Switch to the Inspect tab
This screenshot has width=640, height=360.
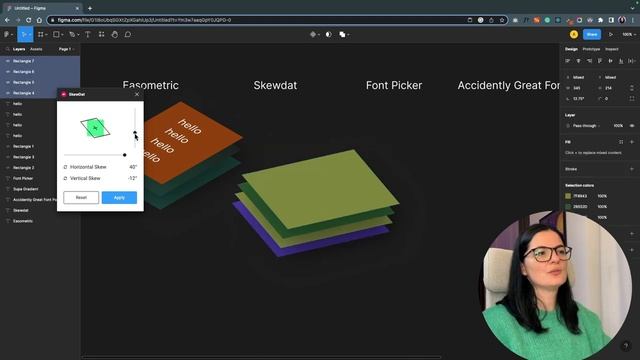click(x=611, y=49)
